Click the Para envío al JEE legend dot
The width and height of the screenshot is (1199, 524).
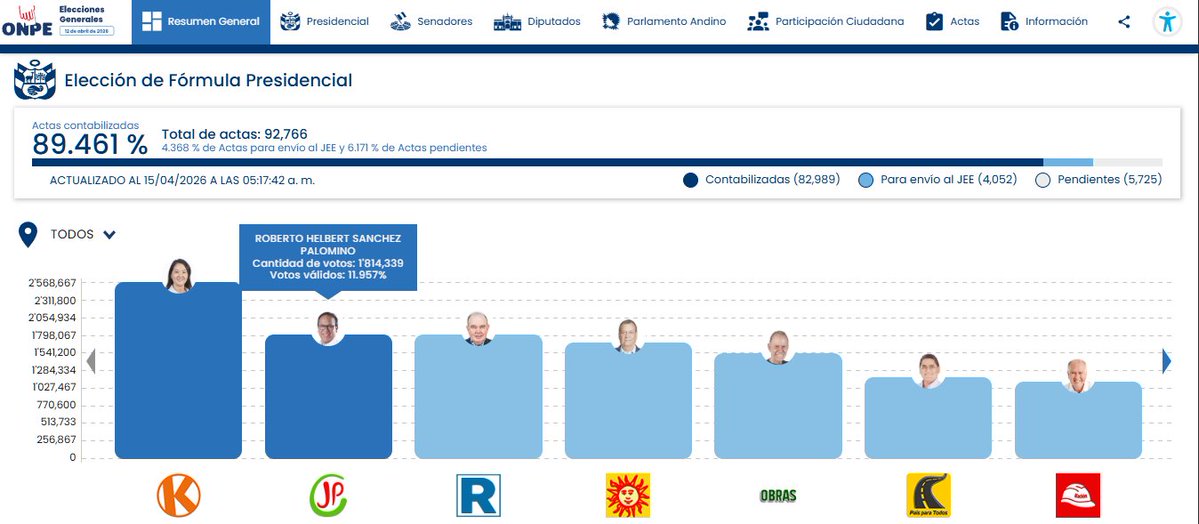click(866, 181)
